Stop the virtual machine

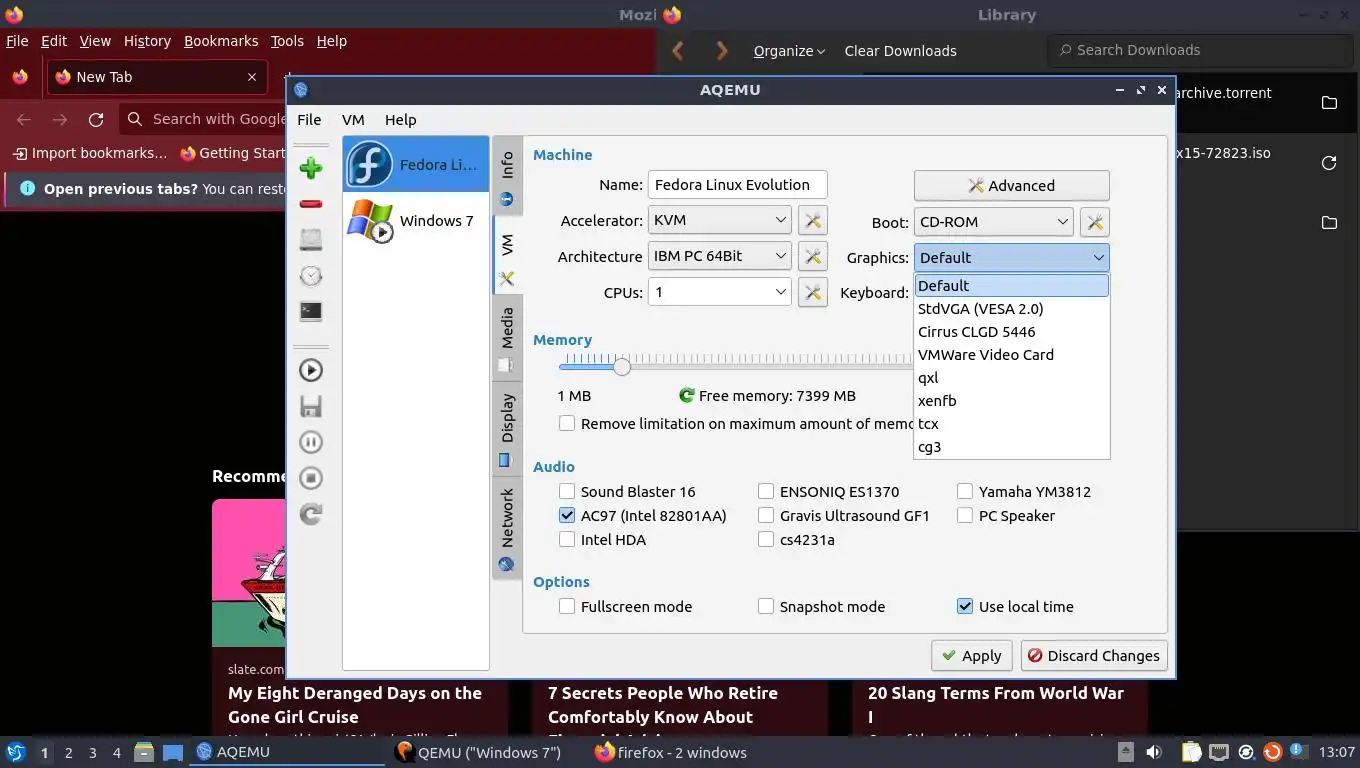(x=311, y=478)
